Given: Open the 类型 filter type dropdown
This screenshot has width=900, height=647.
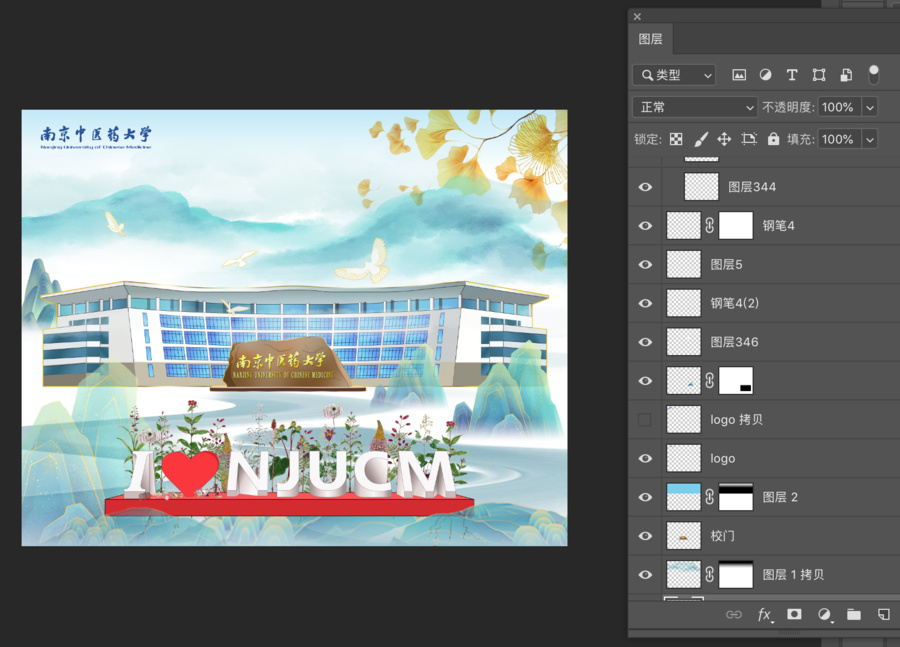Looking at the screenshot, I should 674,75.
